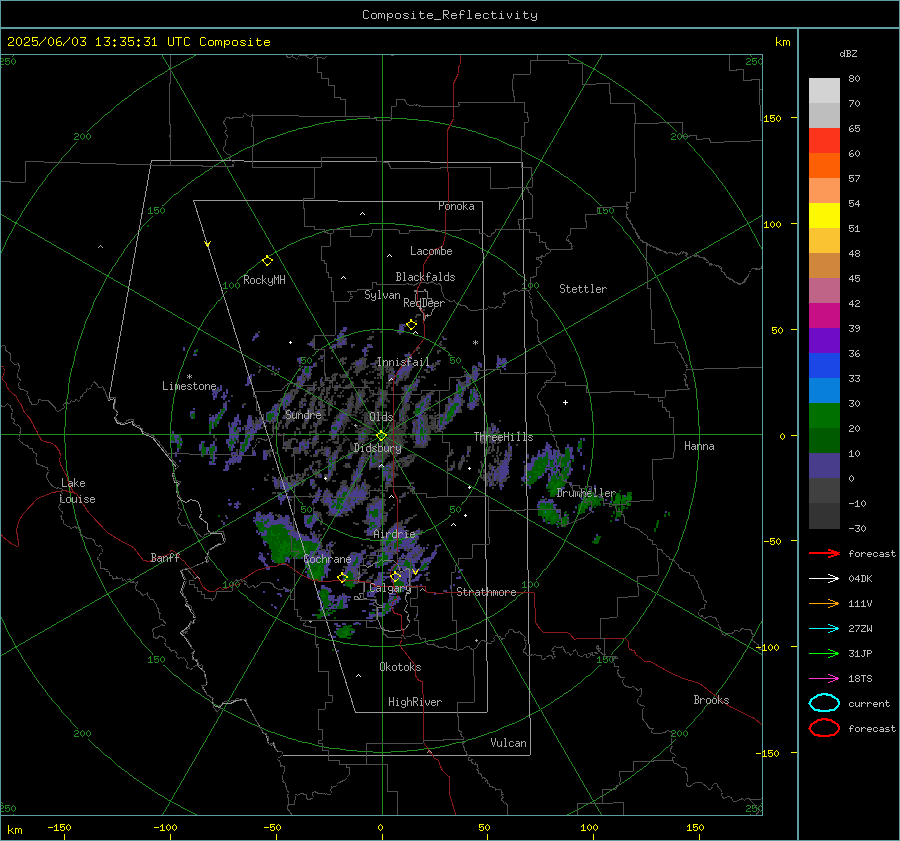900x841 pixels.
Task: Click the Drumheller city label
Action: 586,493
